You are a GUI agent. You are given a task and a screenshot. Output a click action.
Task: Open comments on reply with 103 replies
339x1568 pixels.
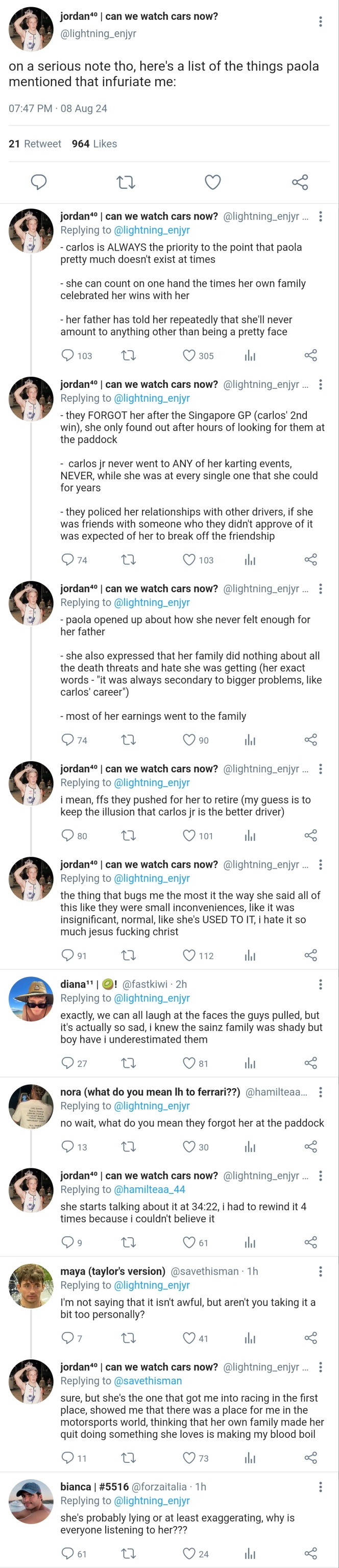point(67,355)
